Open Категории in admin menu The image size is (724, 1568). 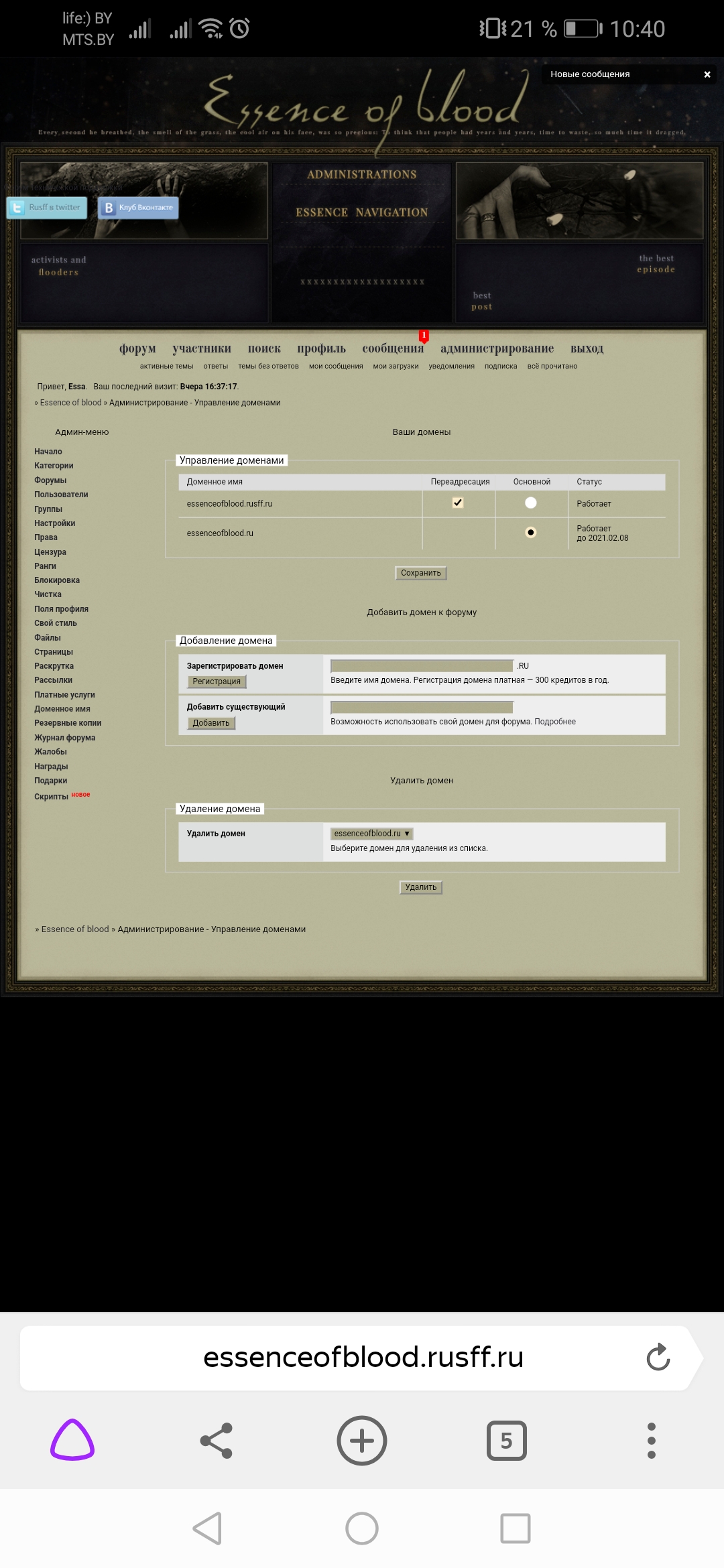(x=54, y=466)
